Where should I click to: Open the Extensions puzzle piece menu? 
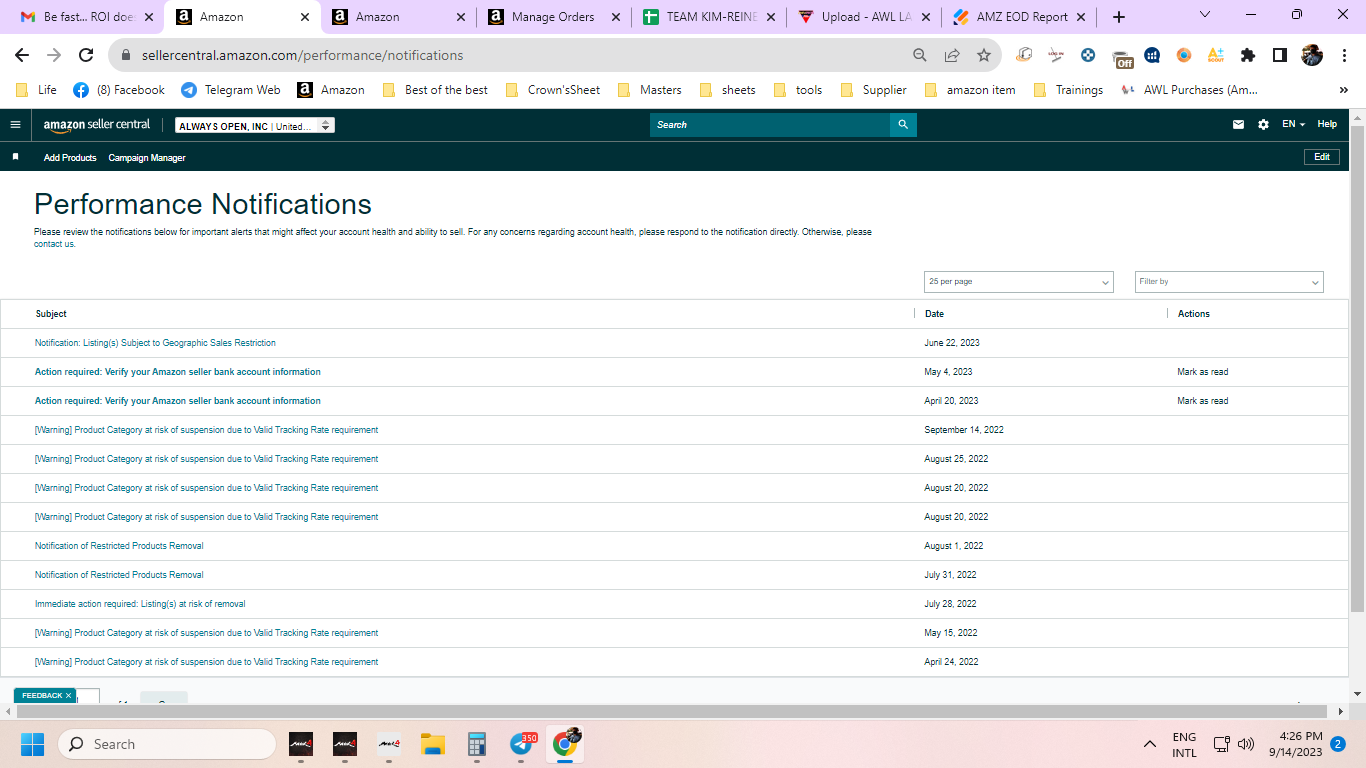click(1248, 55)
